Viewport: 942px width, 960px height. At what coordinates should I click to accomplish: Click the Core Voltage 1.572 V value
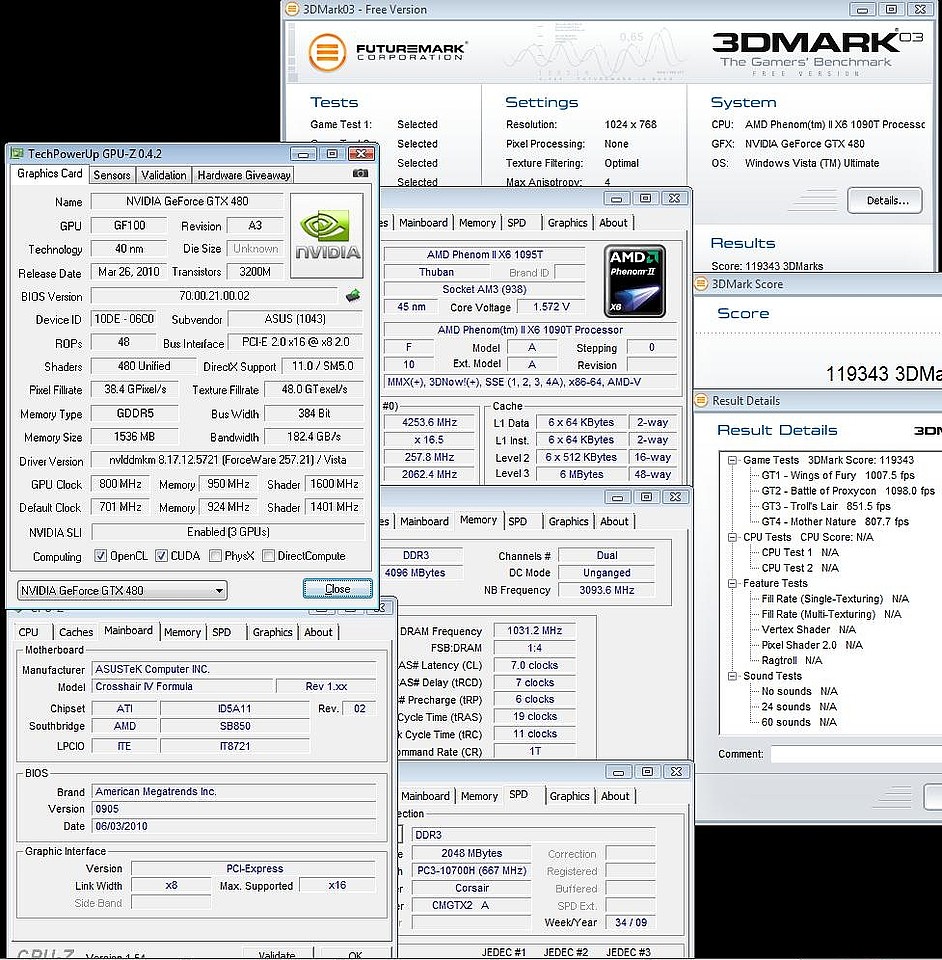551,307
